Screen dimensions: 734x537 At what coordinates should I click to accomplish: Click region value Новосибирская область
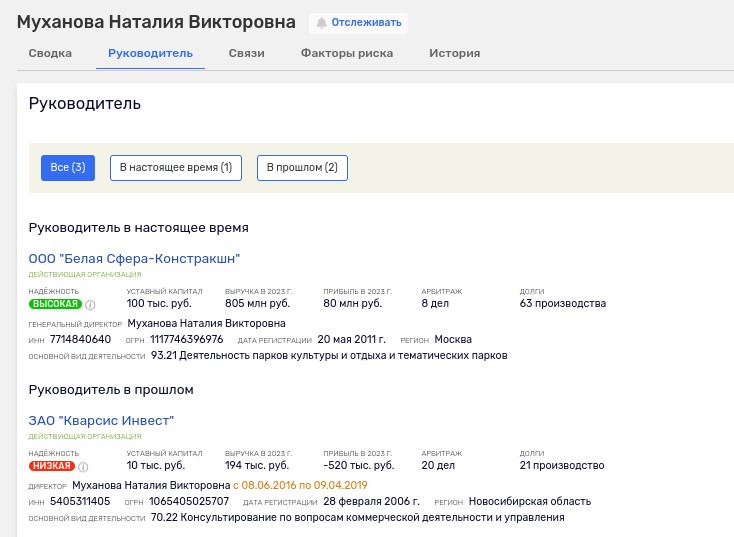530,501
